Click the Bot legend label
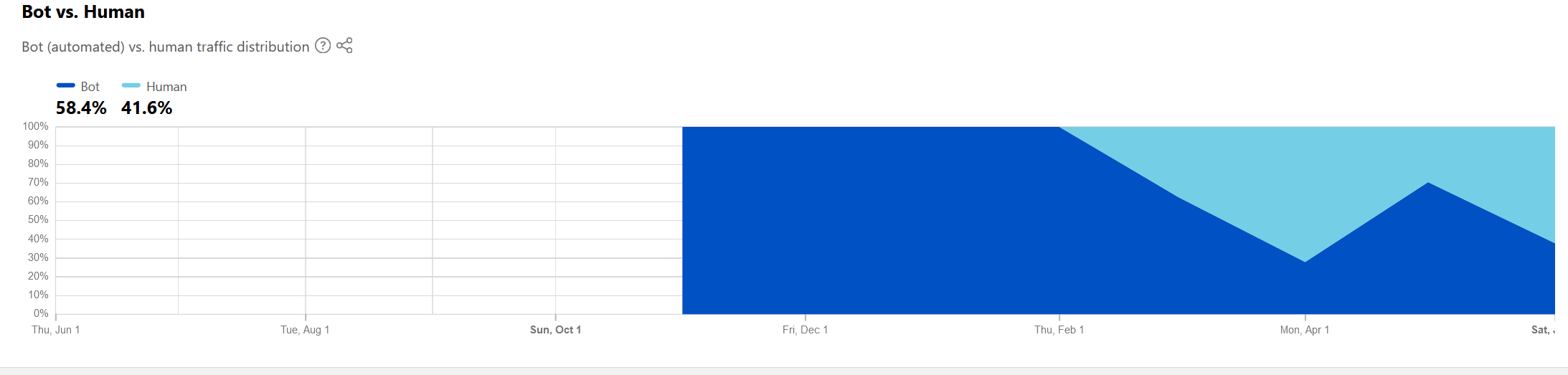Image resolution: width=1568 pixels, height=375 pixels. tap(90, 87)
